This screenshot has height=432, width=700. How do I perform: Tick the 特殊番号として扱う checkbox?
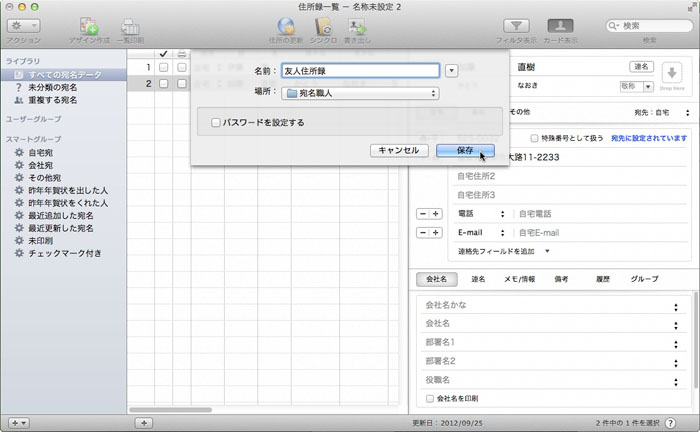pos(535,138)
